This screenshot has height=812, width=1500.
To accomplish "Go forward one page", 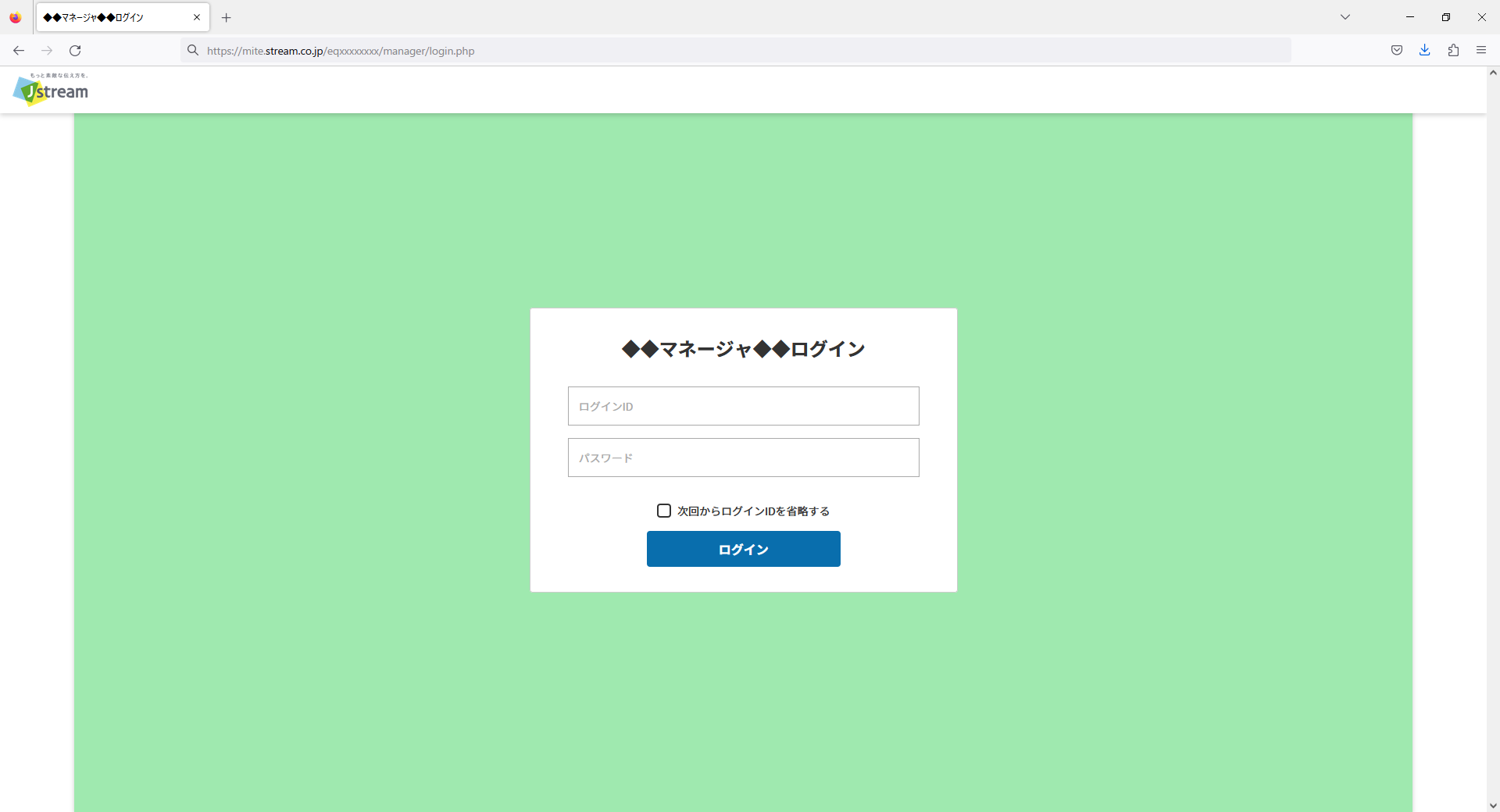I will point(47,51).
